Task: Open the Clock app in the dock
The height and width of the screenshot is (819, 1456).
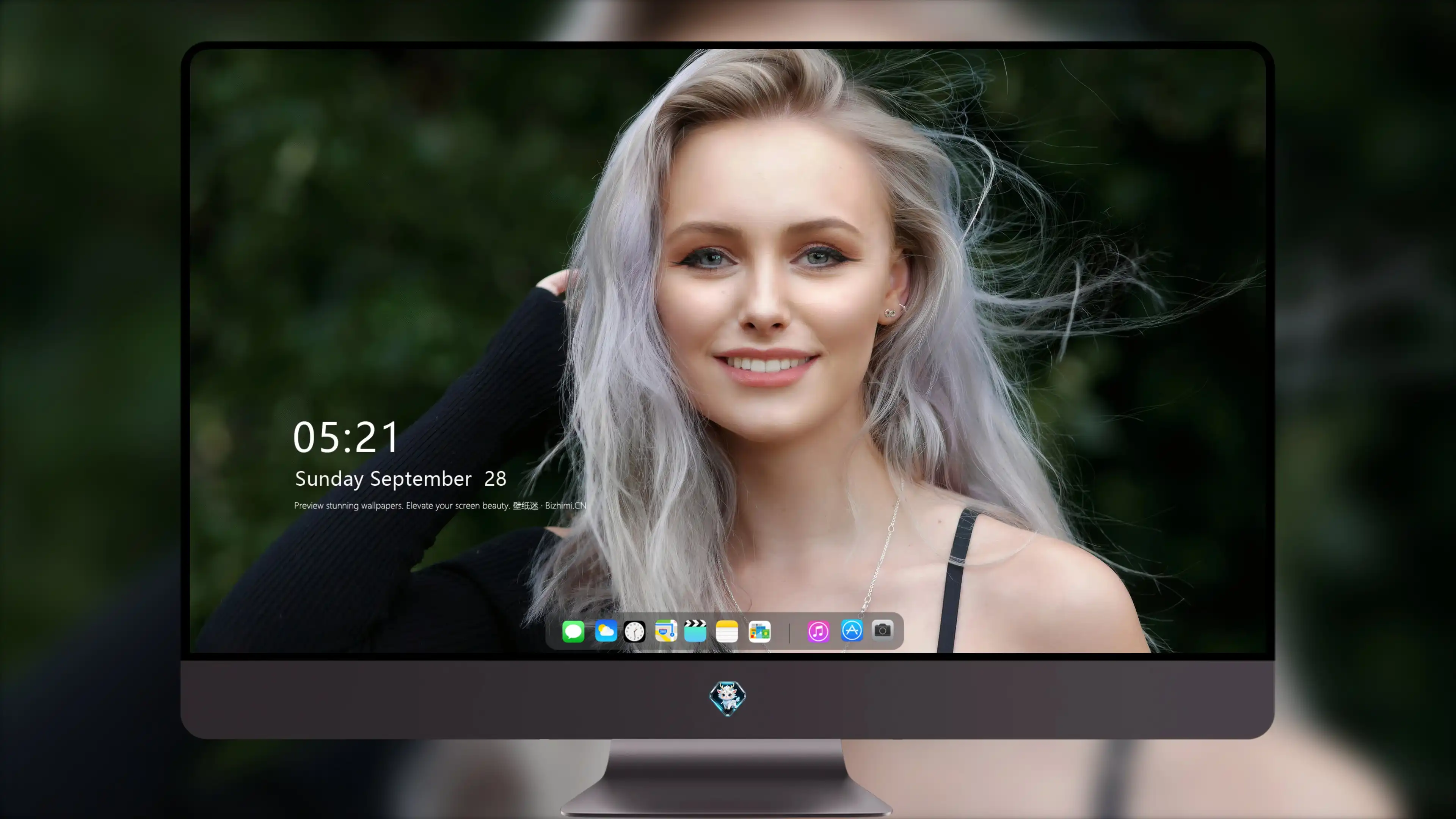Action: 634,631
